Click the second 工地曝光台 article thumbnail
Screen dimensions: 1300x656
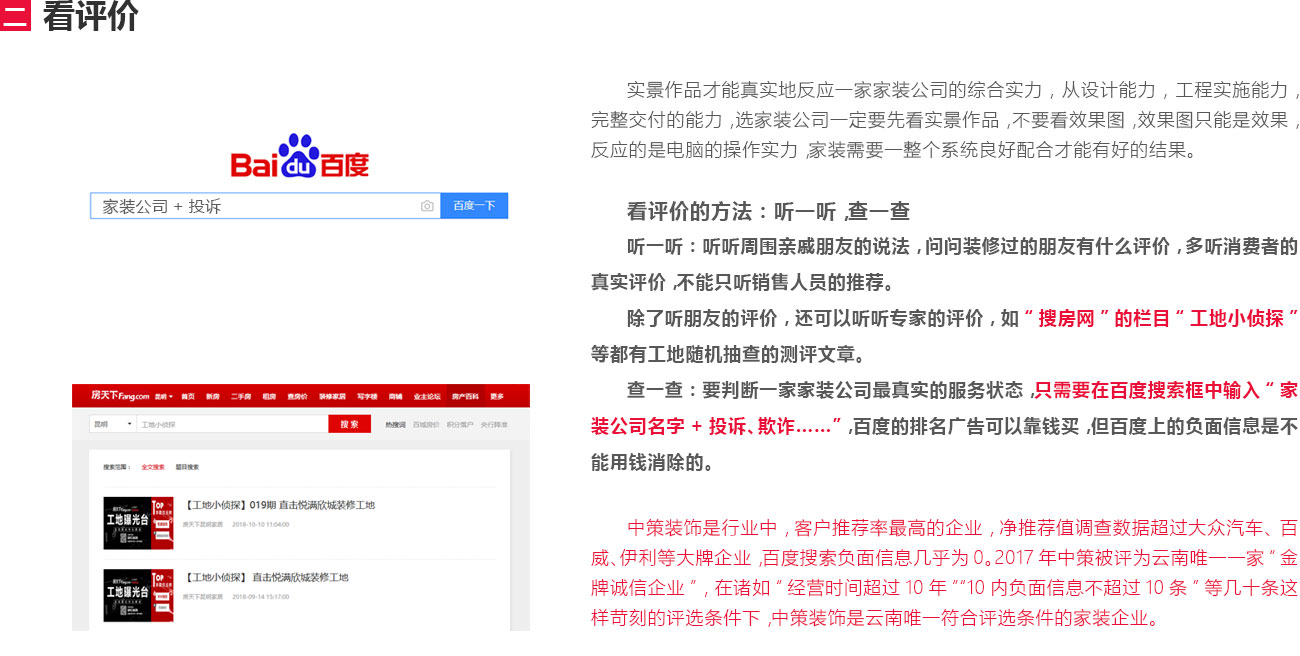click(x=138, y=595)
